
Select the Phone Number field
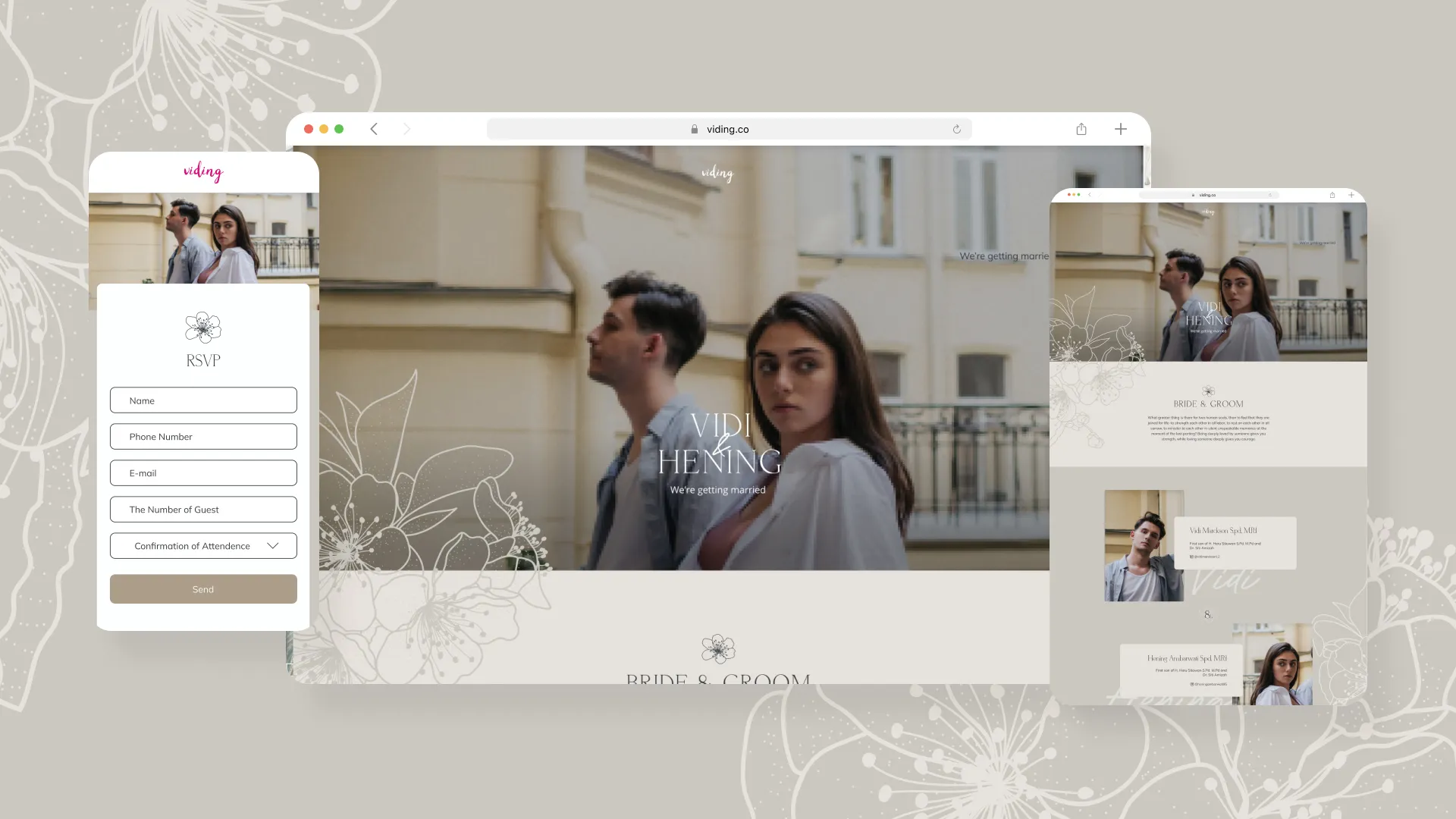tap(203, 436)
